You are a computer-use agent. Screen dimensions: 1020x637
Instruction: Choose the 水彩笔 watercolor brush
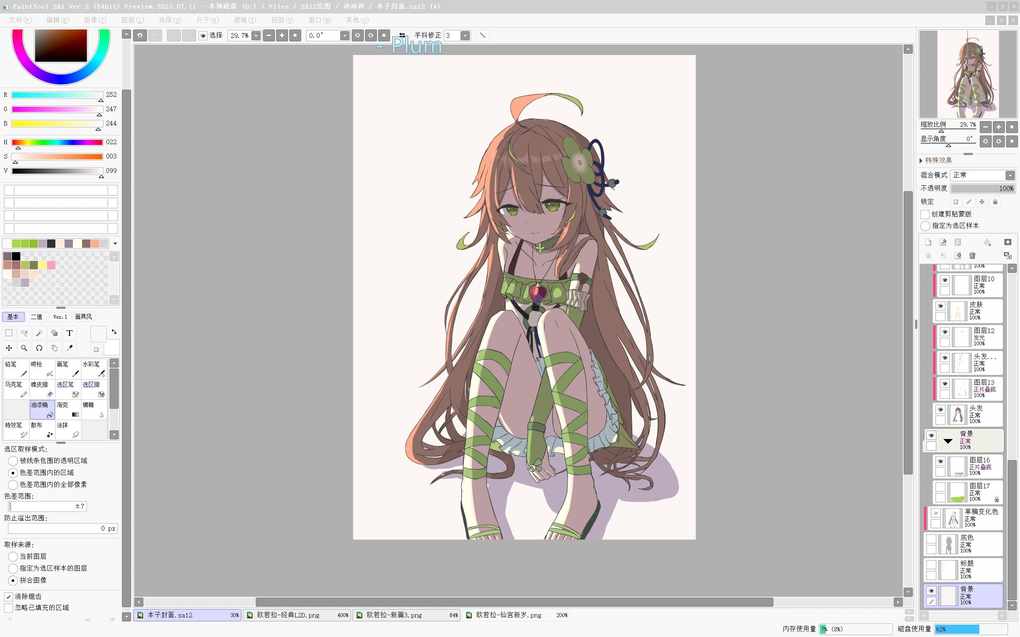click(x=94, y=368)
